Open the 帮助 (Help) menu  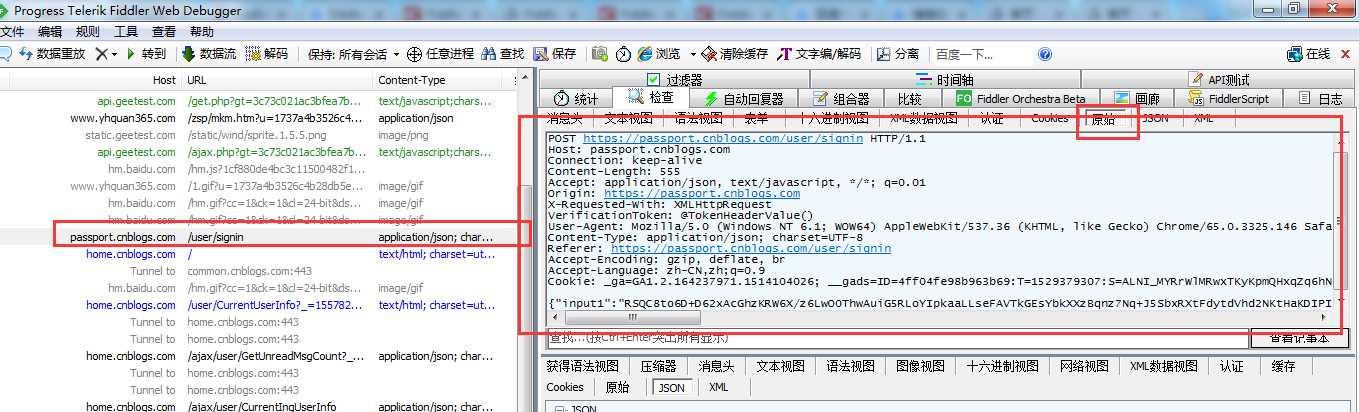click(202, 32)
